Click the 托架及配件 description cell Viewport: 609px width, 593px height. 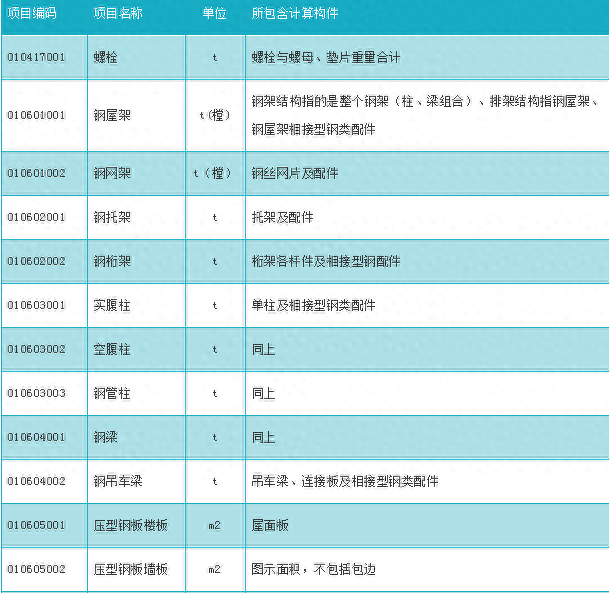click(x=282, y=217)
